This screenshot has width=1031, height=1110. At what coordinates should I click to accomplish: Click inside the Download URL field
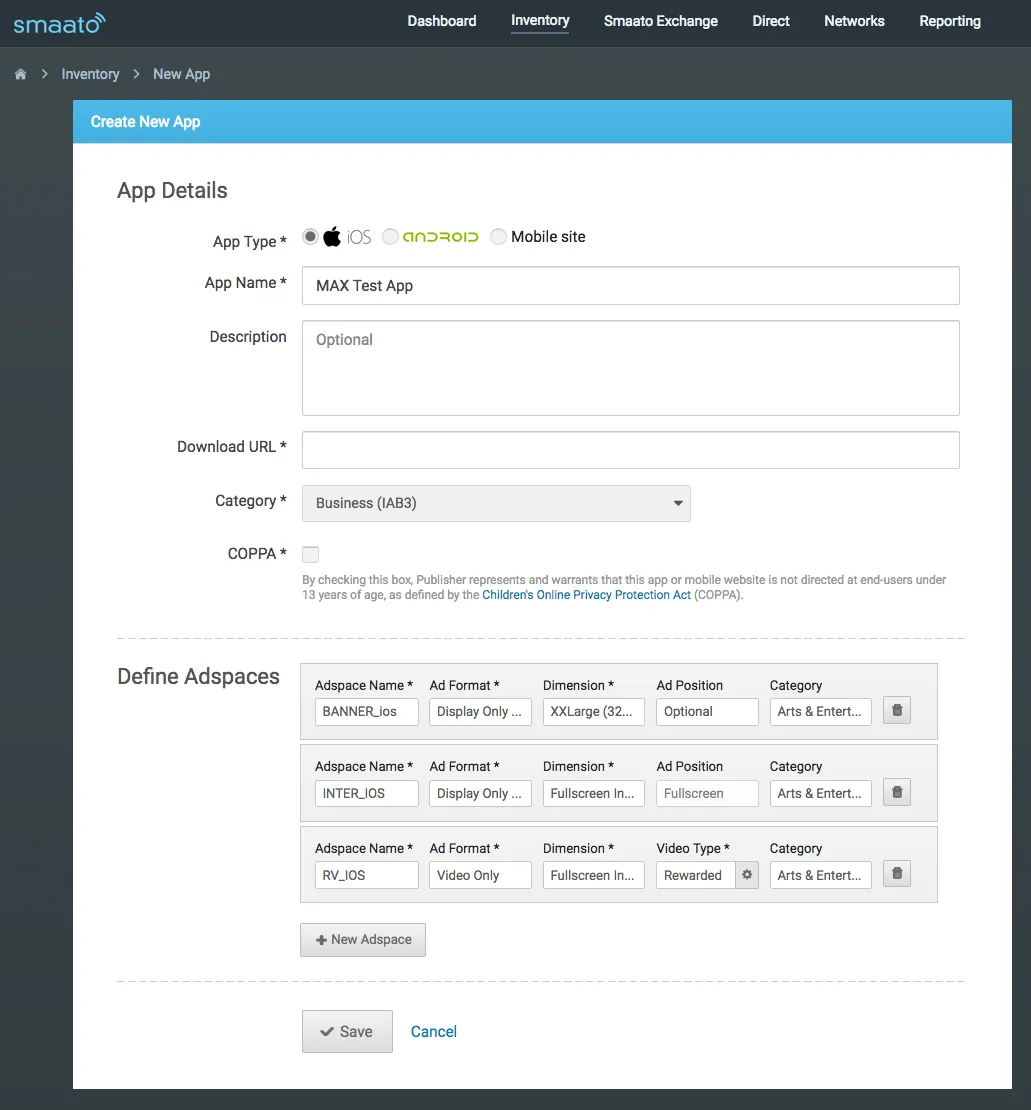[630, 449]
